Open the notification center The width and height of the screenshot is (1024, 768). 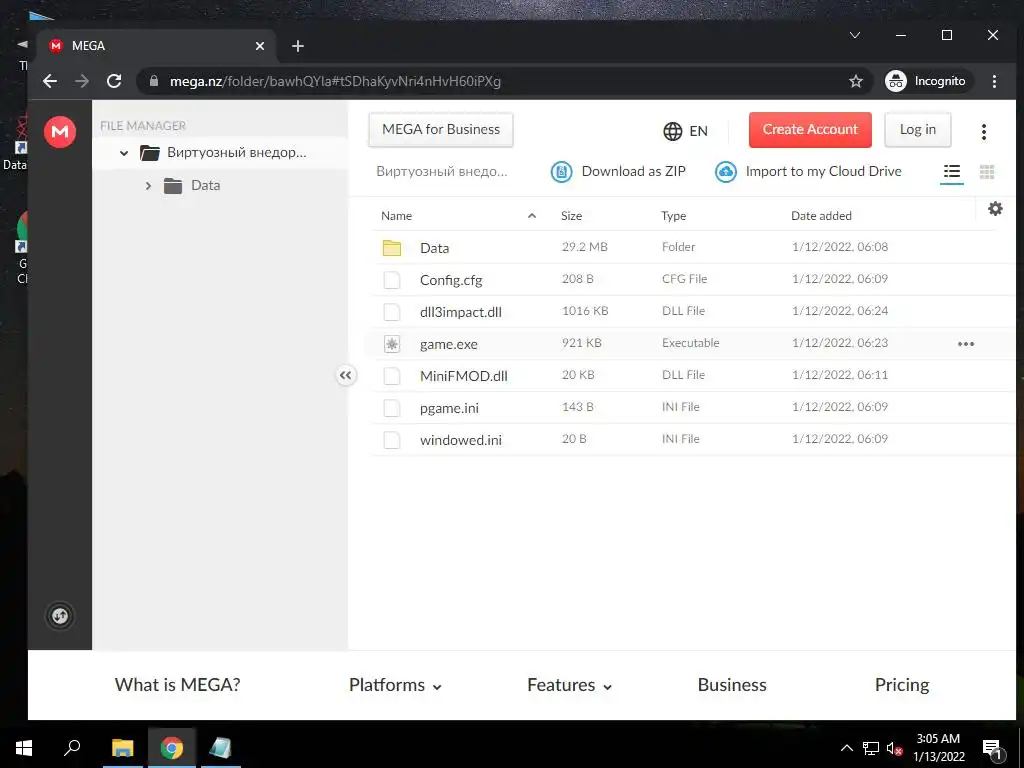(x=991, y=749)
